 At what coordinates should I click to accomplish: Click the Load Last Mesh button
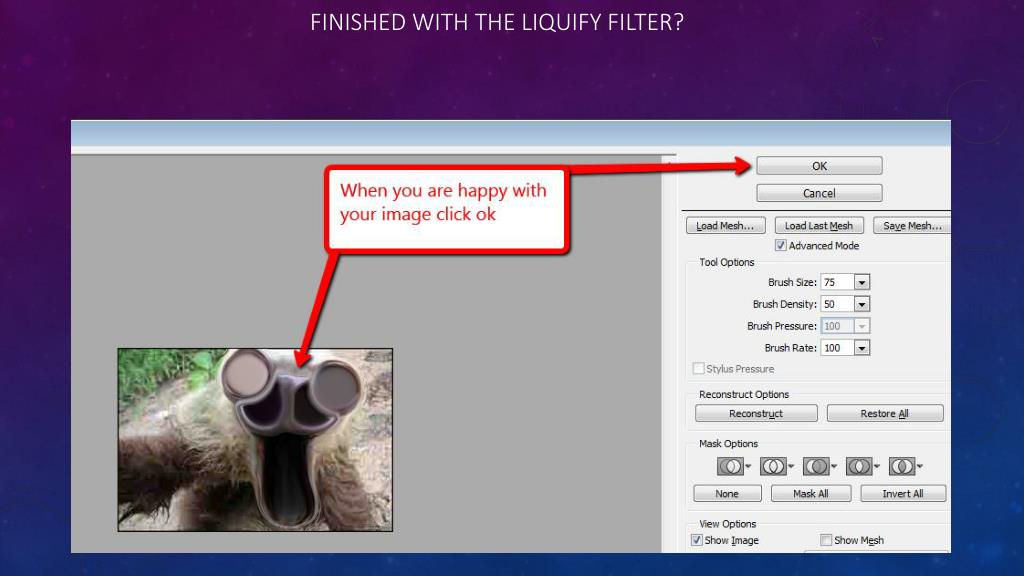819,225
